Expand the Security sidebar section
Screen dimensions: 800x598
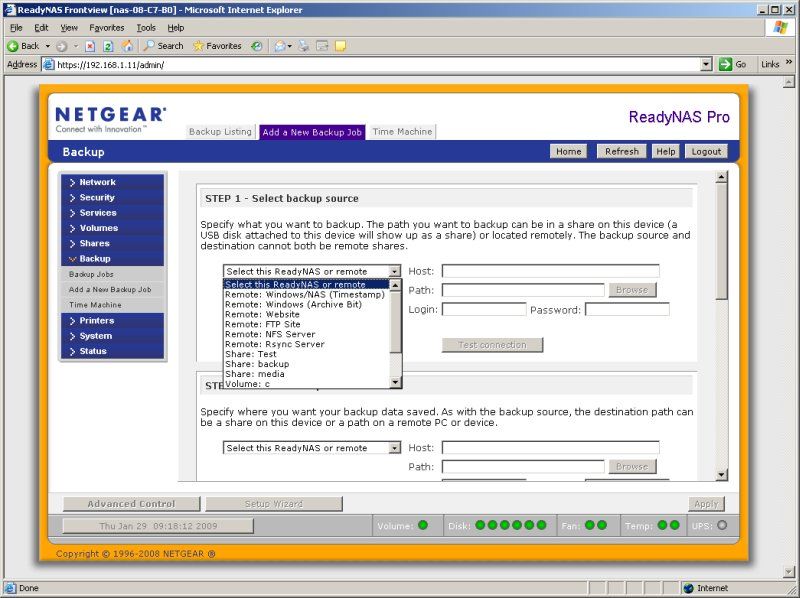[x=112, y=197]
